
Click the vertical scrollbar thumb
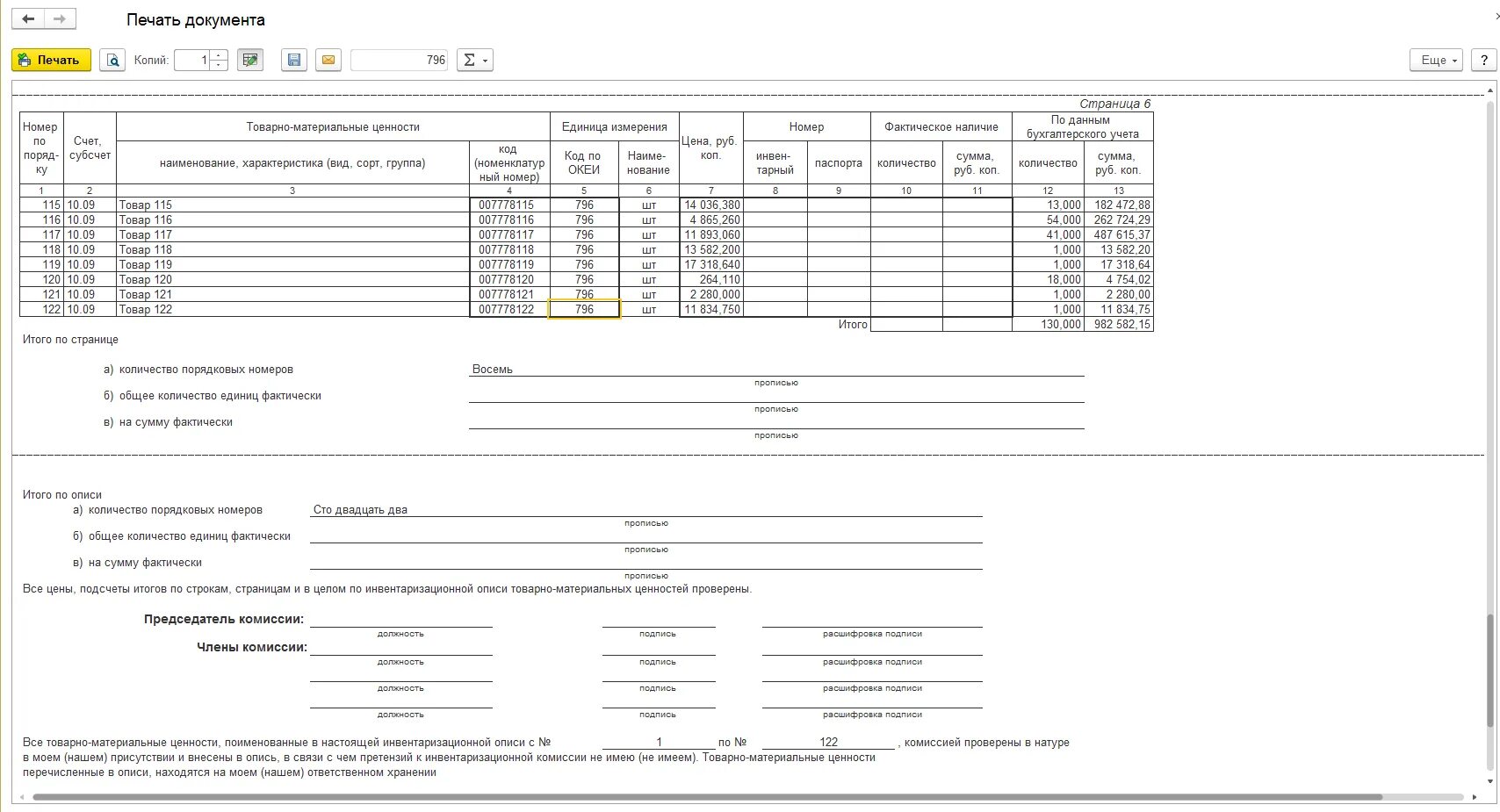click(1489, 671)
